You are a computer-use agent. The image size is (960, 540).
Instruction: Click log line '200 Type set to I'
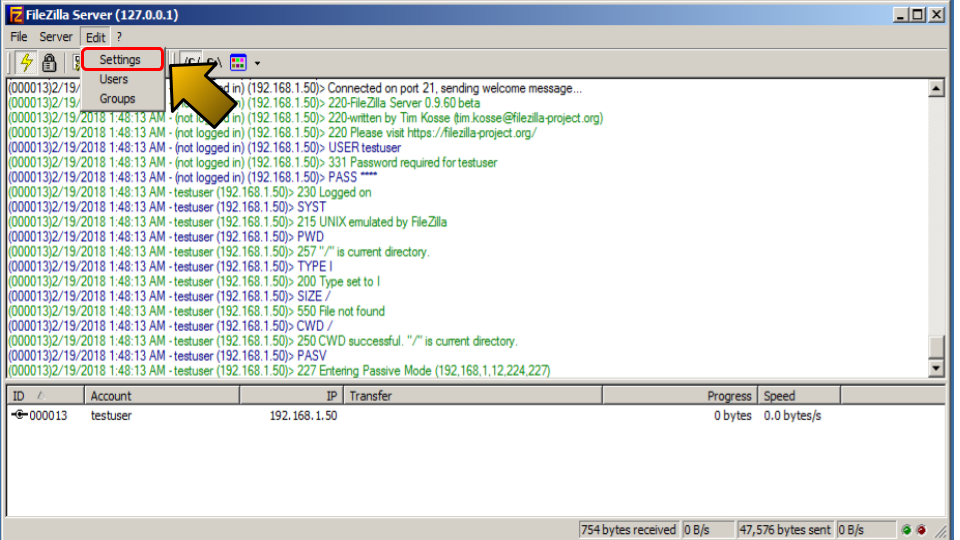[x=193, y=281]
